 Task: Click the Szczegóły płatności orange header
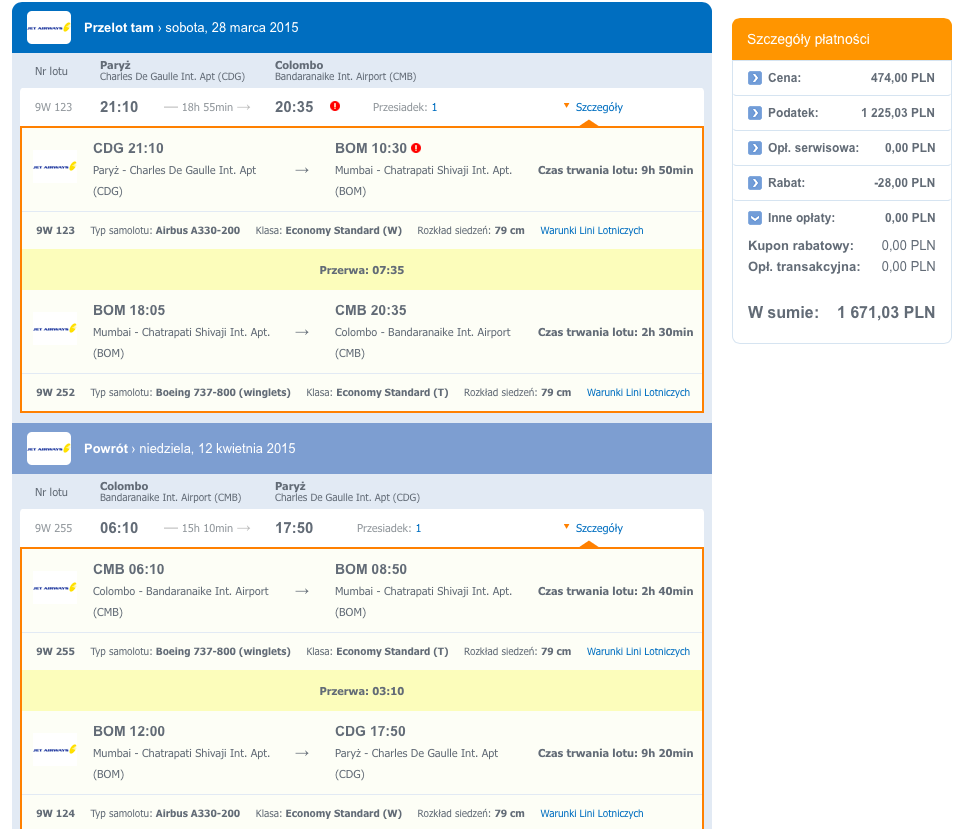coord(841,39)
